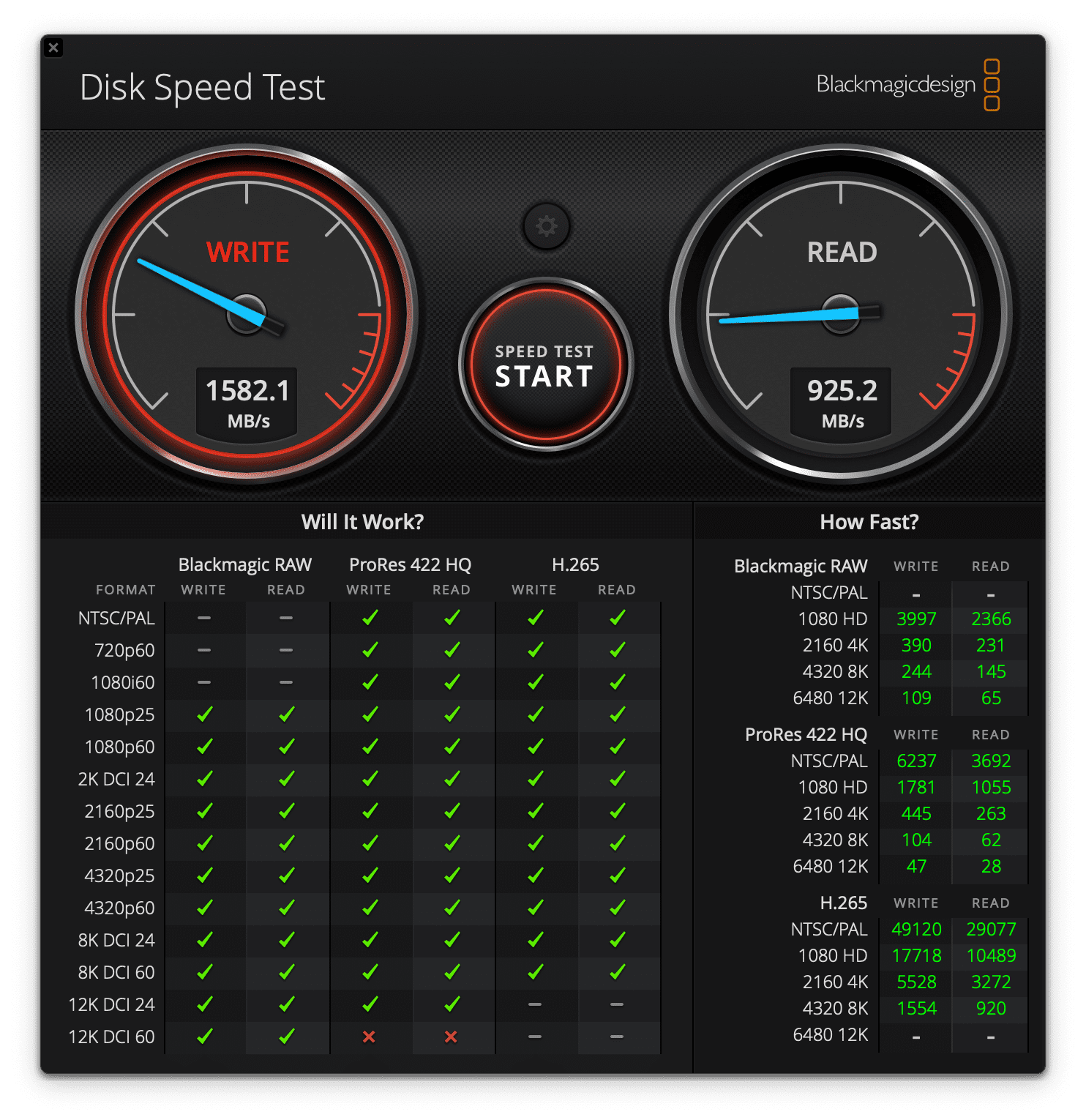The height and width of the screenshot is (1120, 1086).
Task: Click Blackmagic RAW 1080 HD write value 3997
Action: [x=916, y=619]
